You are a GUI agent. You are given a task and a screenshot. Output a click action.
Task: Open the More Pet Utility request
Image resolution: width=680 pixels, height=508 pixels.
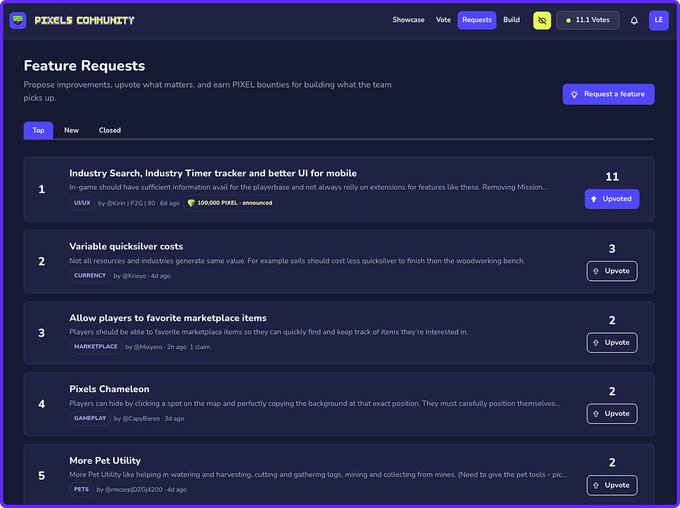click(x=105, y=461)
